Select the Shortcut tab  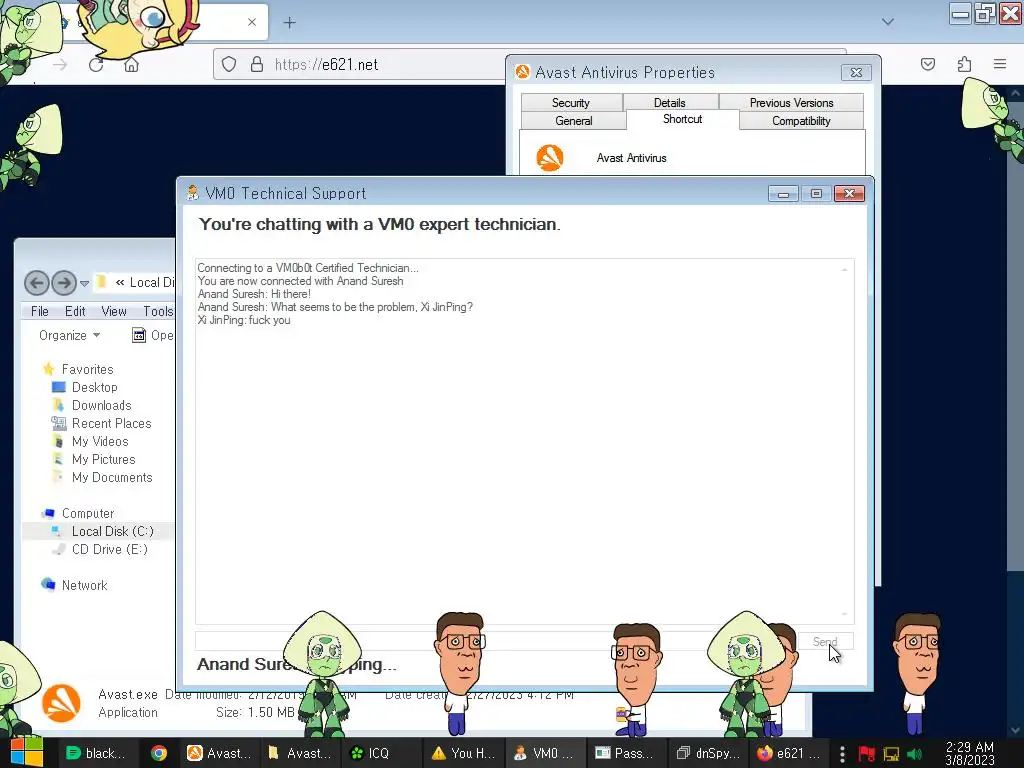[x=682, y=119]
